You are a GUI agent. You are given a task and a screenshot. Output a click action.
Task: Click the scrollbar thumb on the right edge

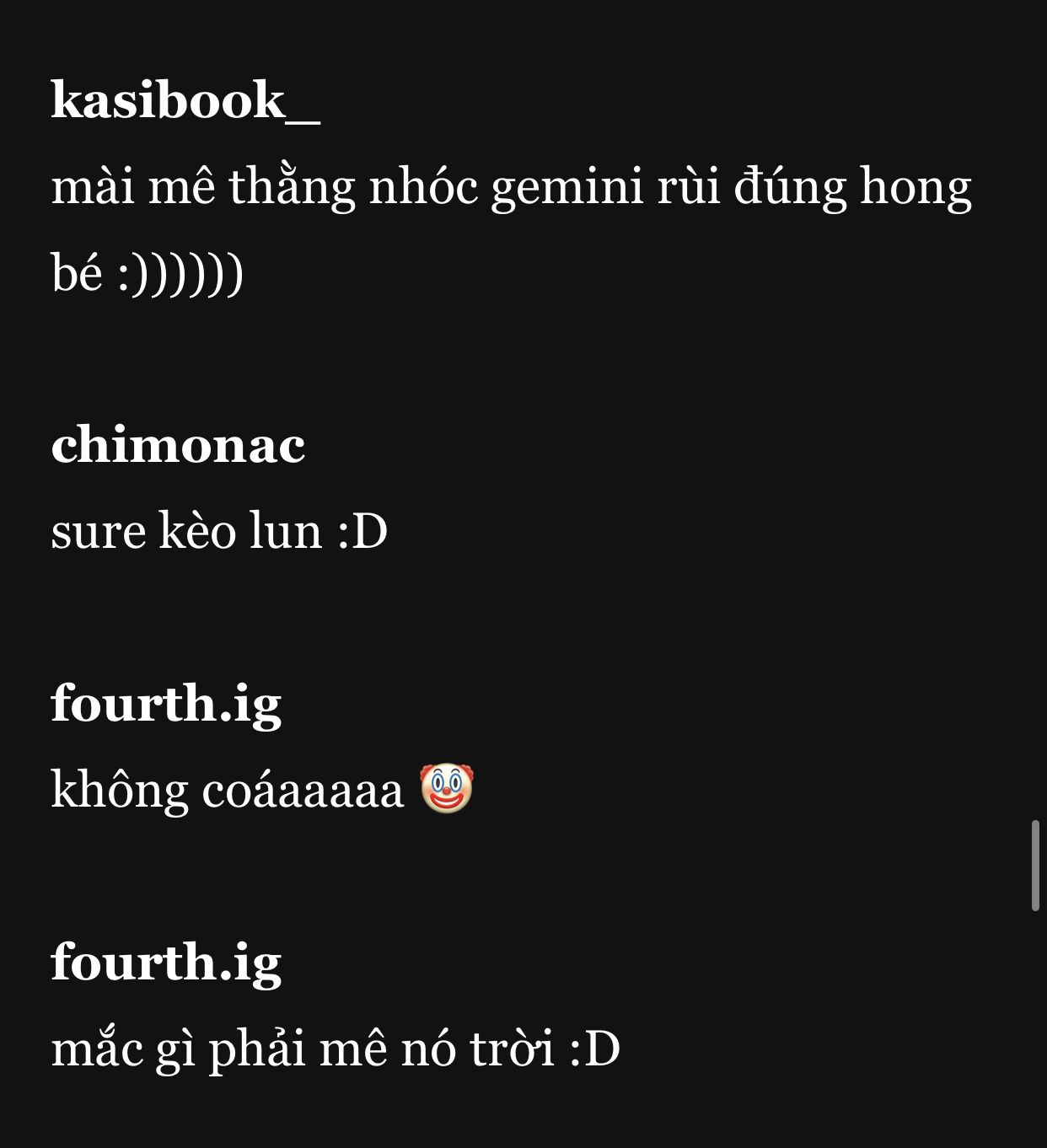pyautogui.click(x=1035, y=866)
